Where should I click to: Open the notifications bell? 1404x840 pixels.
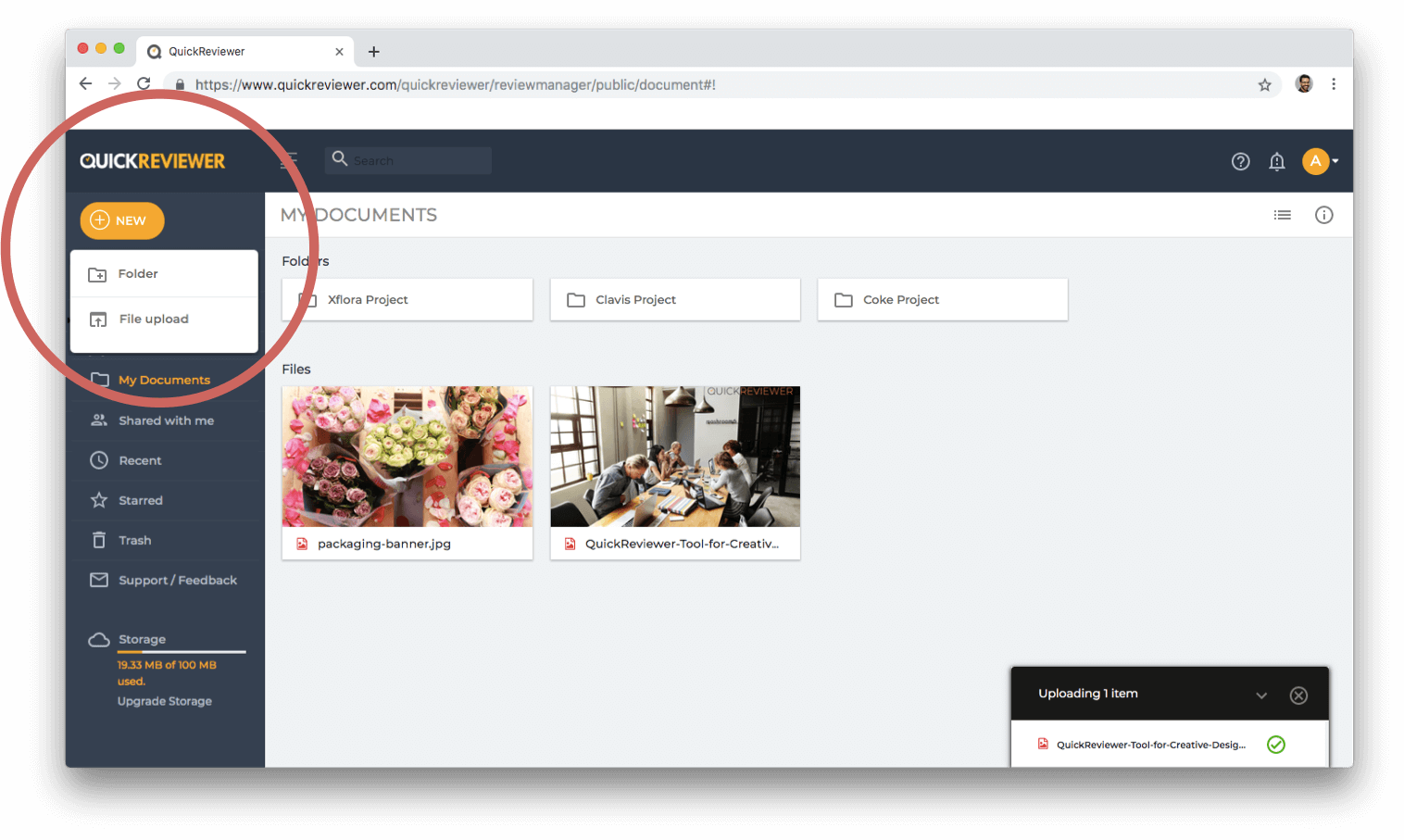[x=1277, y=162]
